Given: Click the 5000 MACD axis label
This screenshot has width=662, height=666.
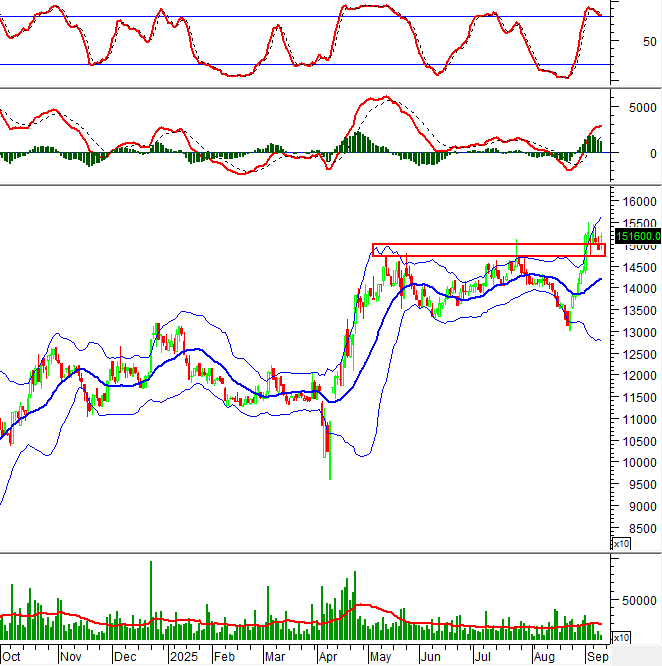Looking at the screenshot, I should coord(638,109).
